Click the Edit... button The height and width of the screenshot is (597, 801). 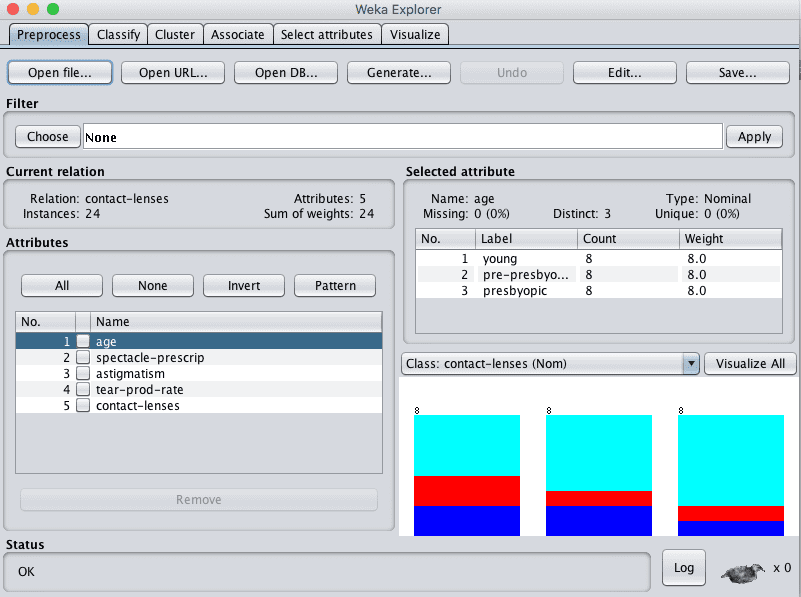click(625, 73)
